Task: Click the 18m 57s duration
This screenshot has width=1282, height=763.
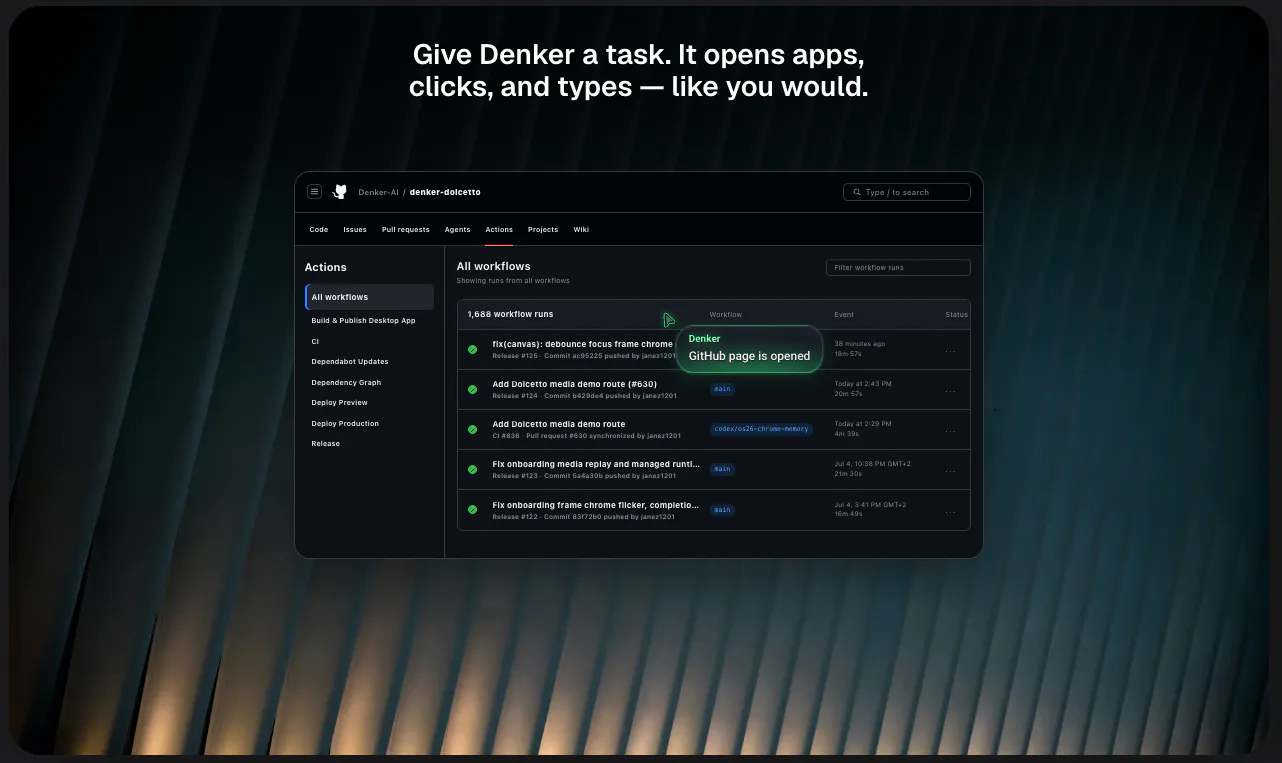Action: (x=848, y=354)
